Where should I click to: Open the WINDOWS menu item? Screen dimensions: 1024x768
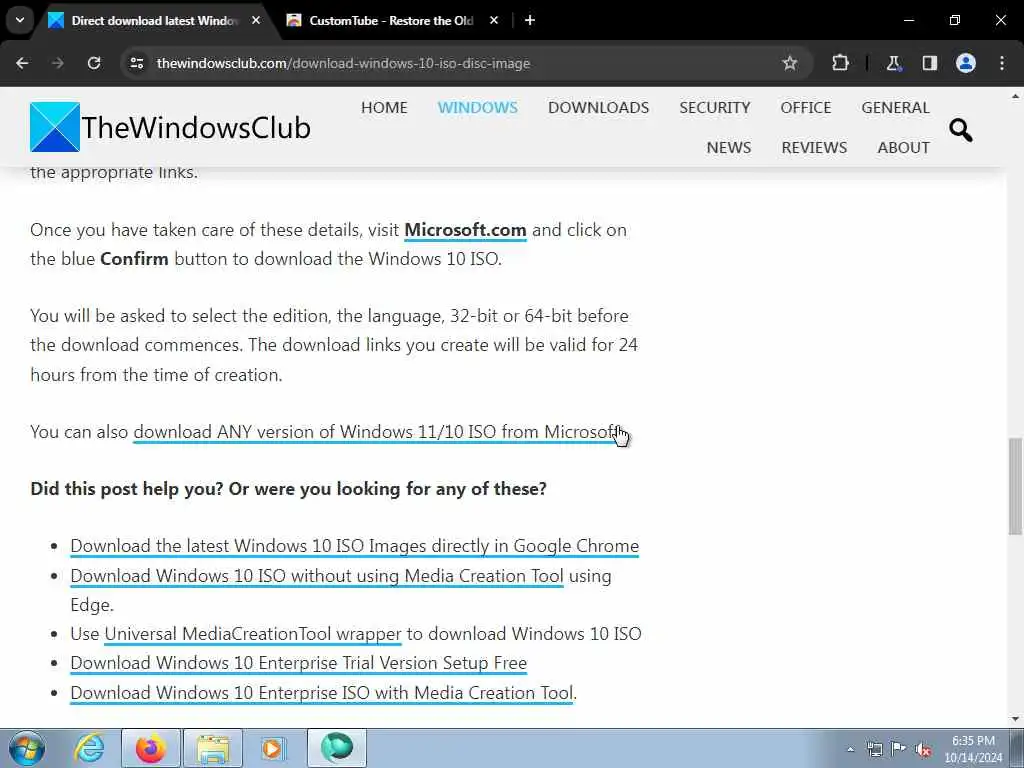477,108
